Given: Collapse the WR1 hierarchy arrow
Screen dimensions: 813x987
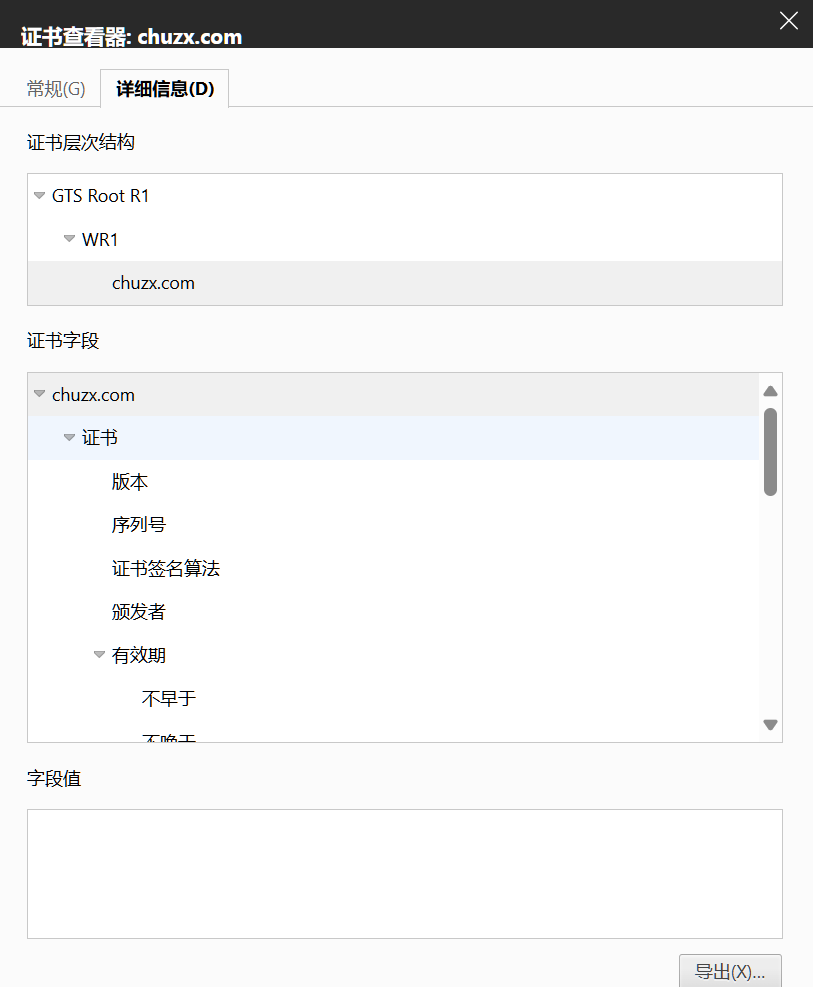Looking at the screenshot, I should 69,239.
